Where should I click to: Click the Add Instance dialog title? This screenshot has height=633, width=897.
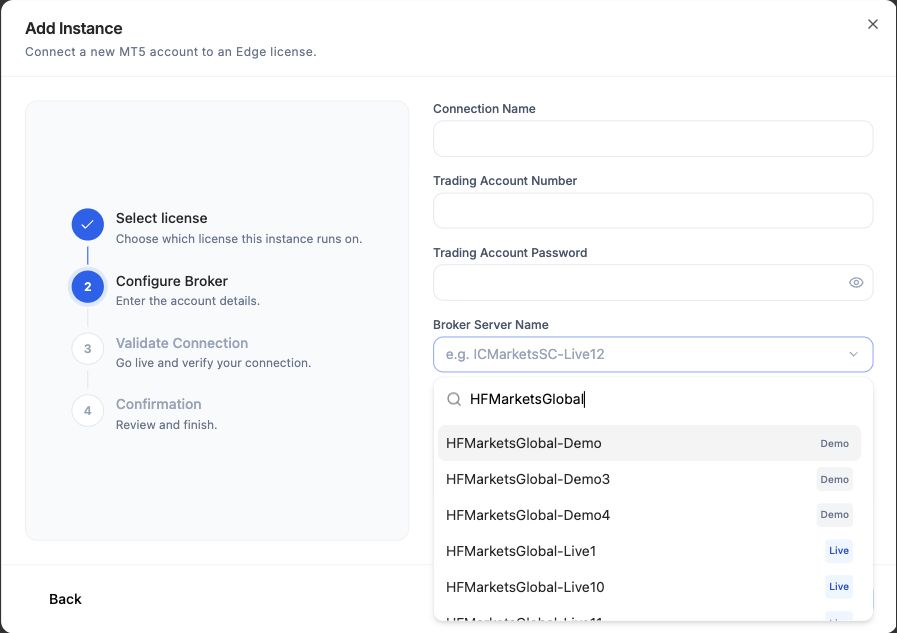[x=74, y=28]
